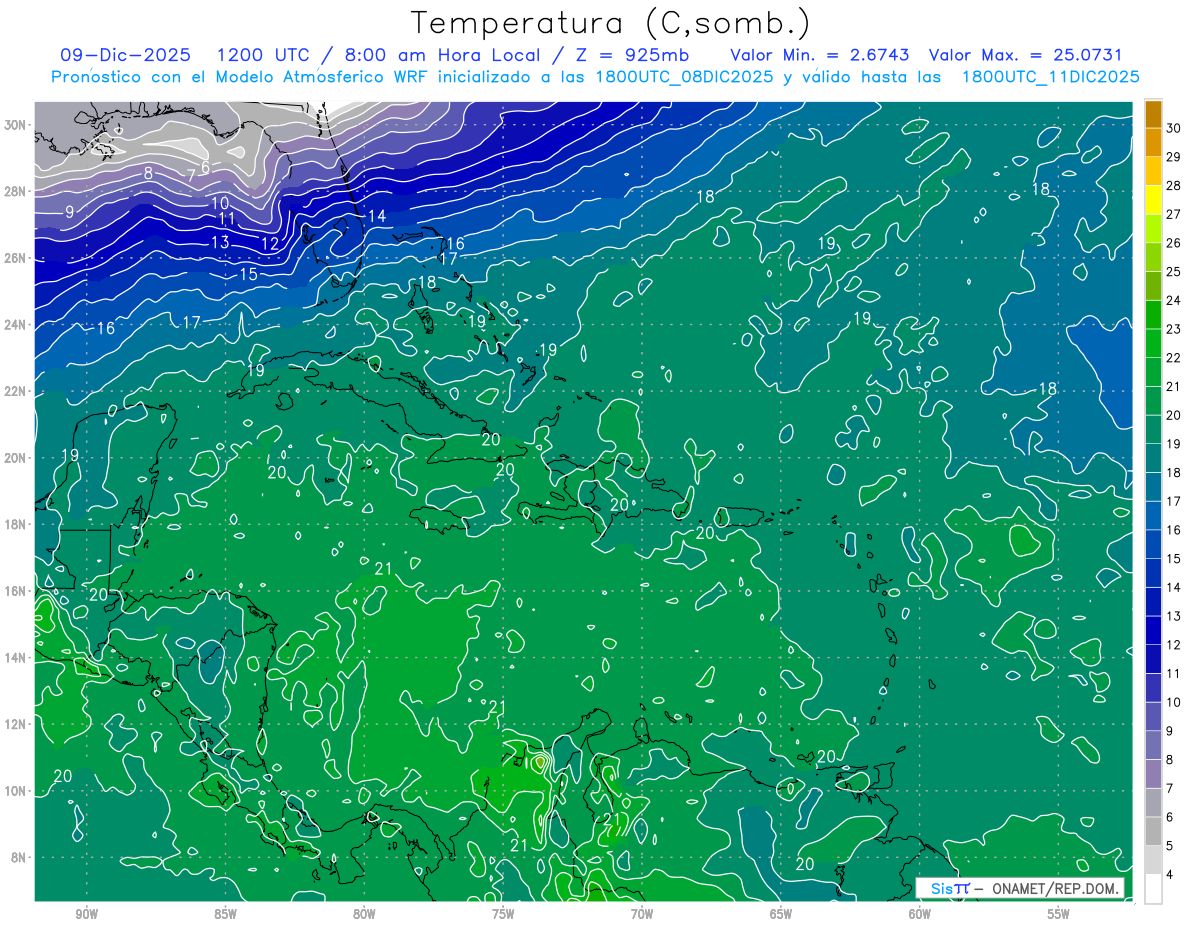Click the 'Temperatura (C,somb.)' map title
This screenshot has width=1200, height=927.
(x=610, y=23)
